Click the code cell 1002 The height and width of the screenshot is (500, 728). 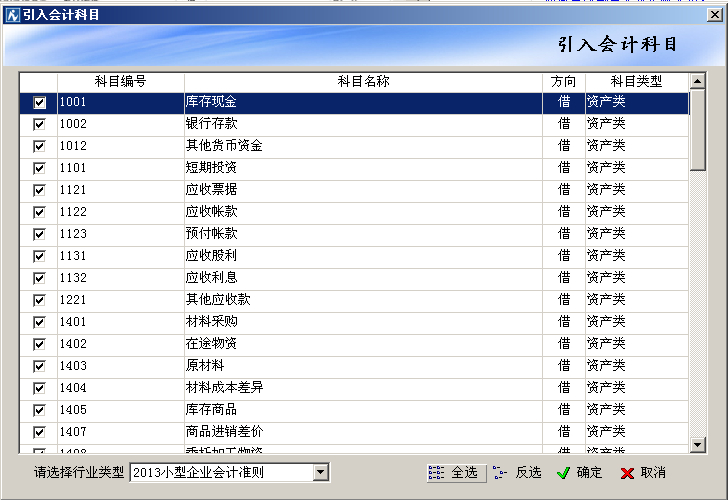(x=121, y=124)
